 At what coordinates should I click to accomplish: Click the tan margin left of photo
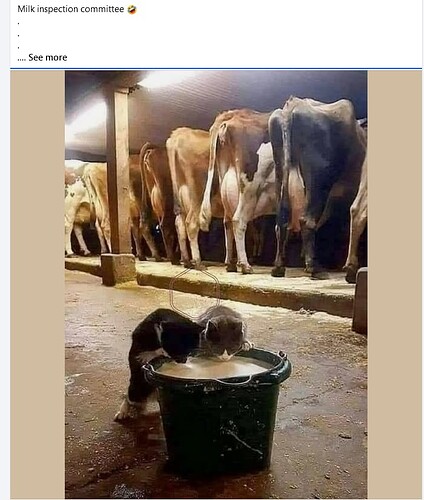tap(37, 284)
